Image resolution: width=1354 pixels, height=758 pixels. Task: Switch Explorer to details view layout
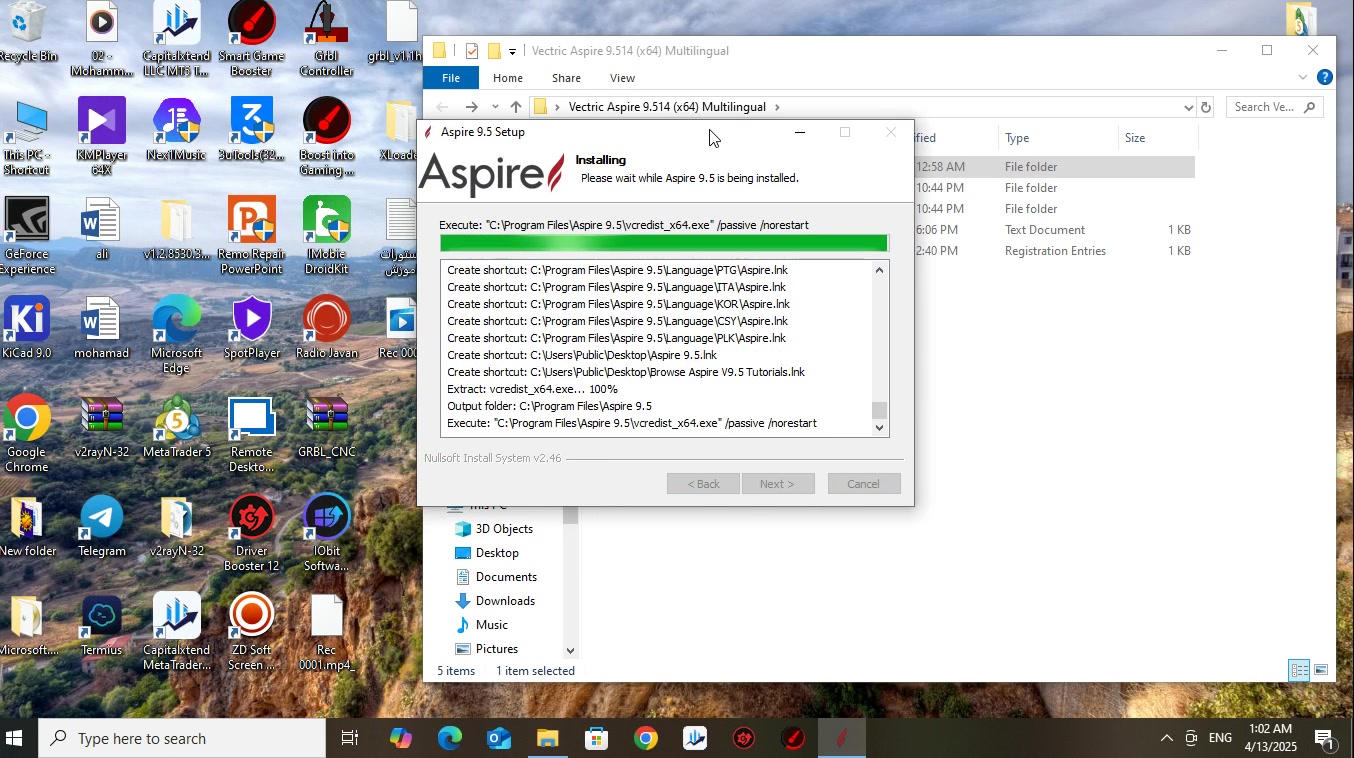(1299, 671)
